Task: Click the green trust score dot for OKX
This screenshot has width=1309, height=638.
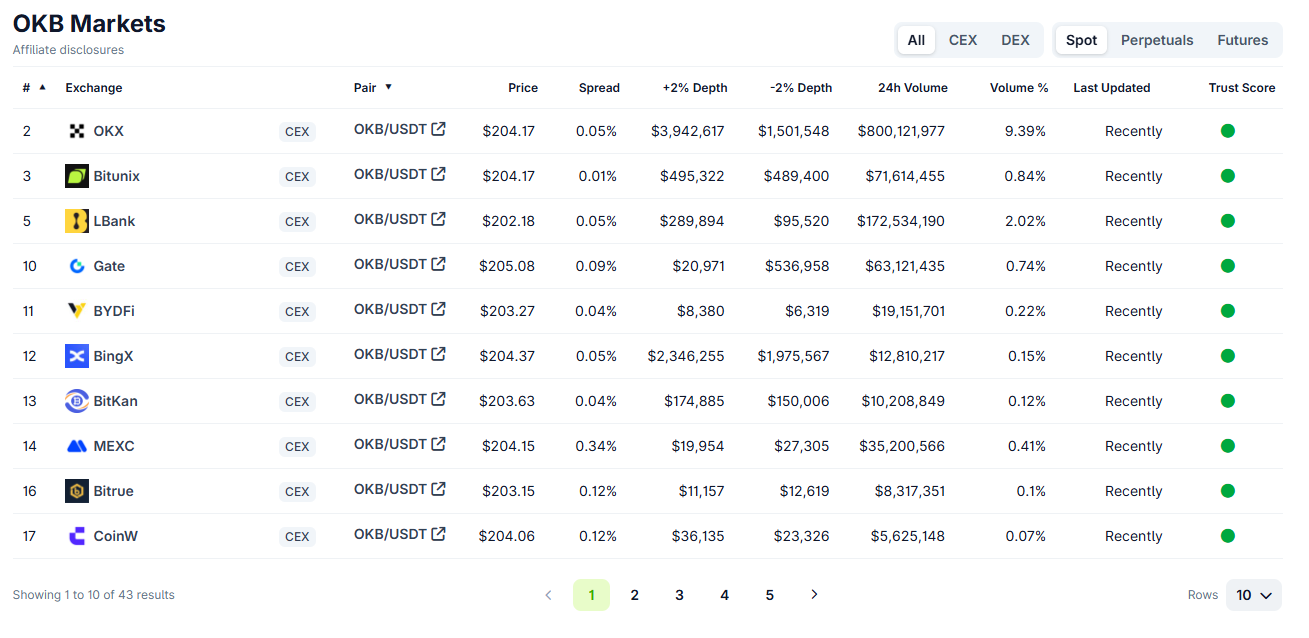Action: [x=1227, y=131]
